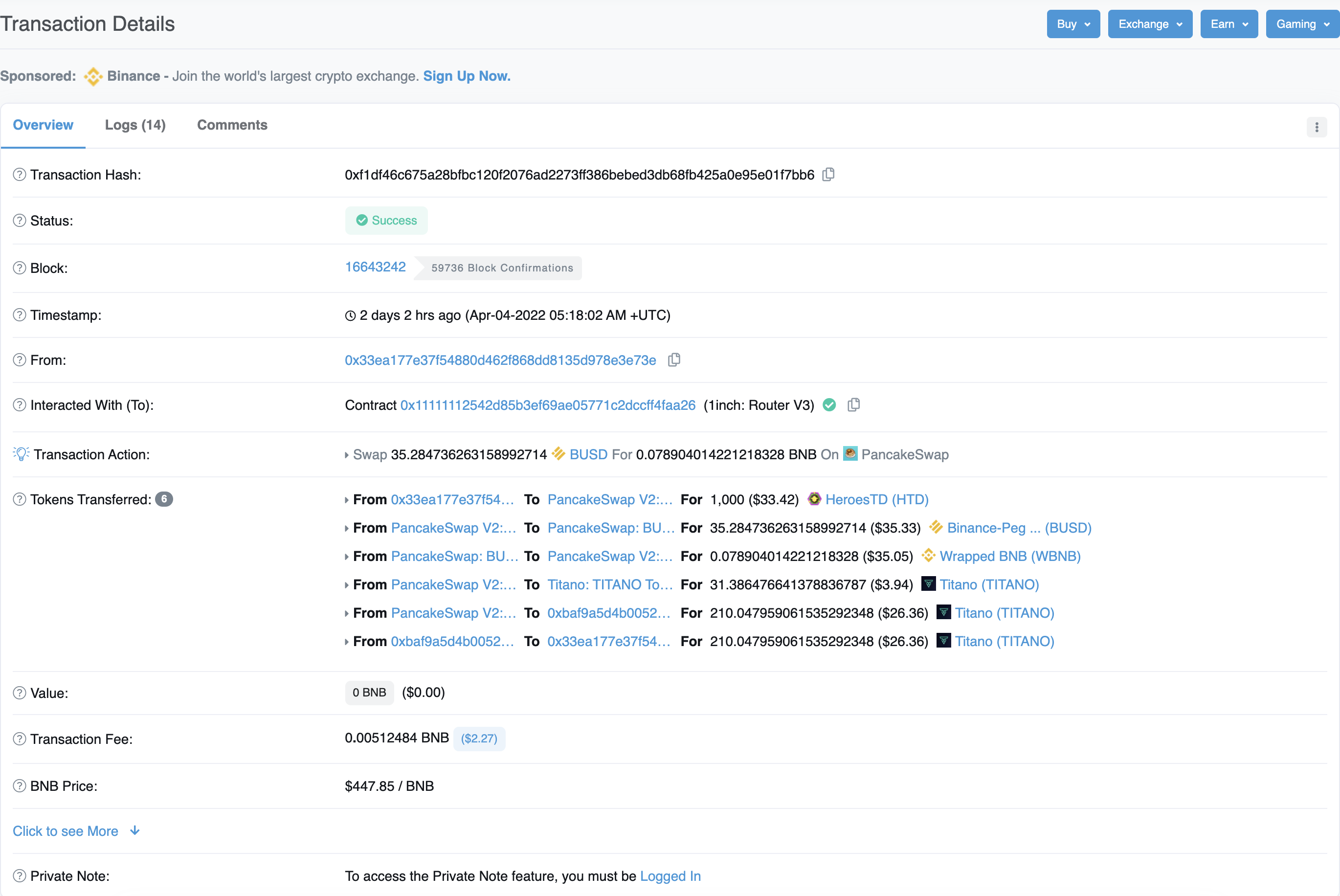Click the $447.85 / BNB price text

(390, 786)
